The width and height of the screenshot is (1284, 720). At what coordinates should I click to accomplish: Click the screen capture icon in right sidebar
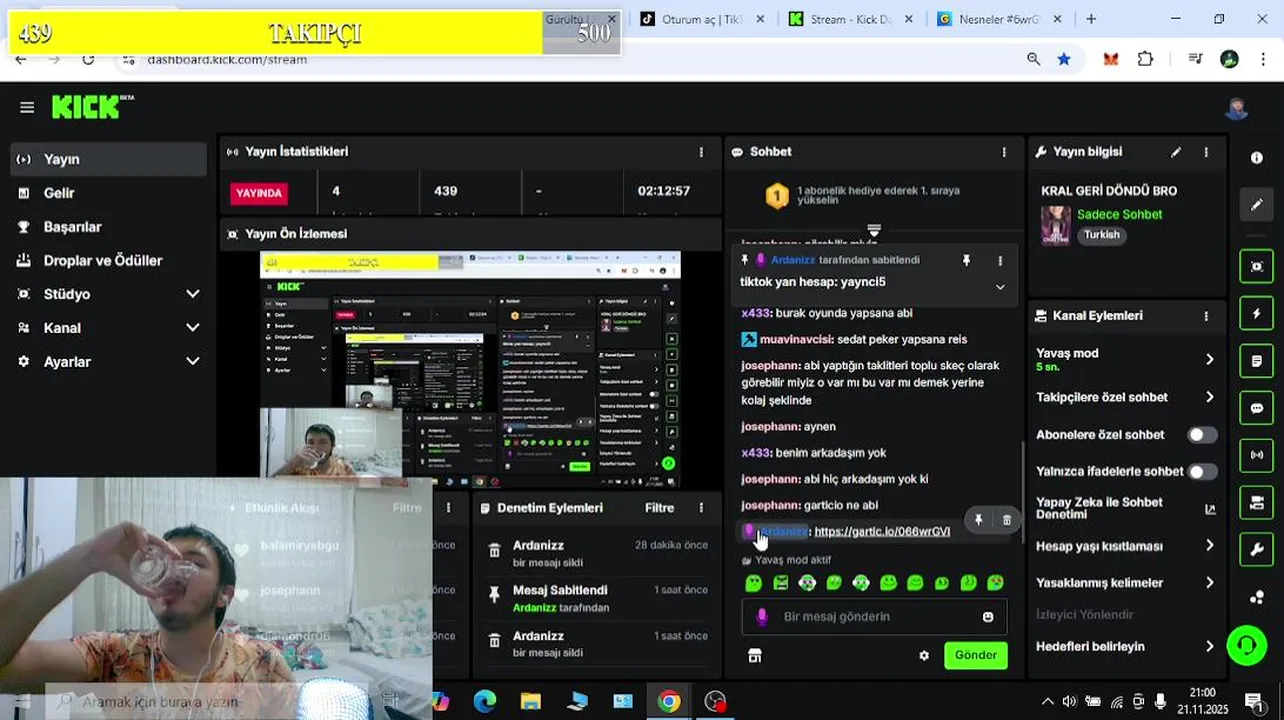pyautogui.click(x=1257, y=266)
